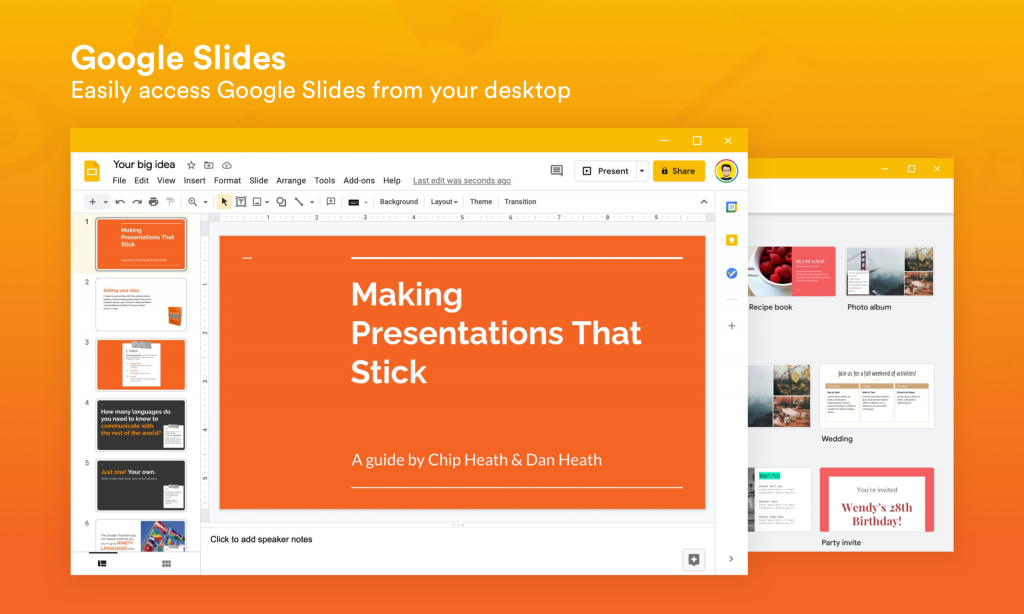Open the Format menu
This screenshot has width=1024, height=614.
click(227, 180)
